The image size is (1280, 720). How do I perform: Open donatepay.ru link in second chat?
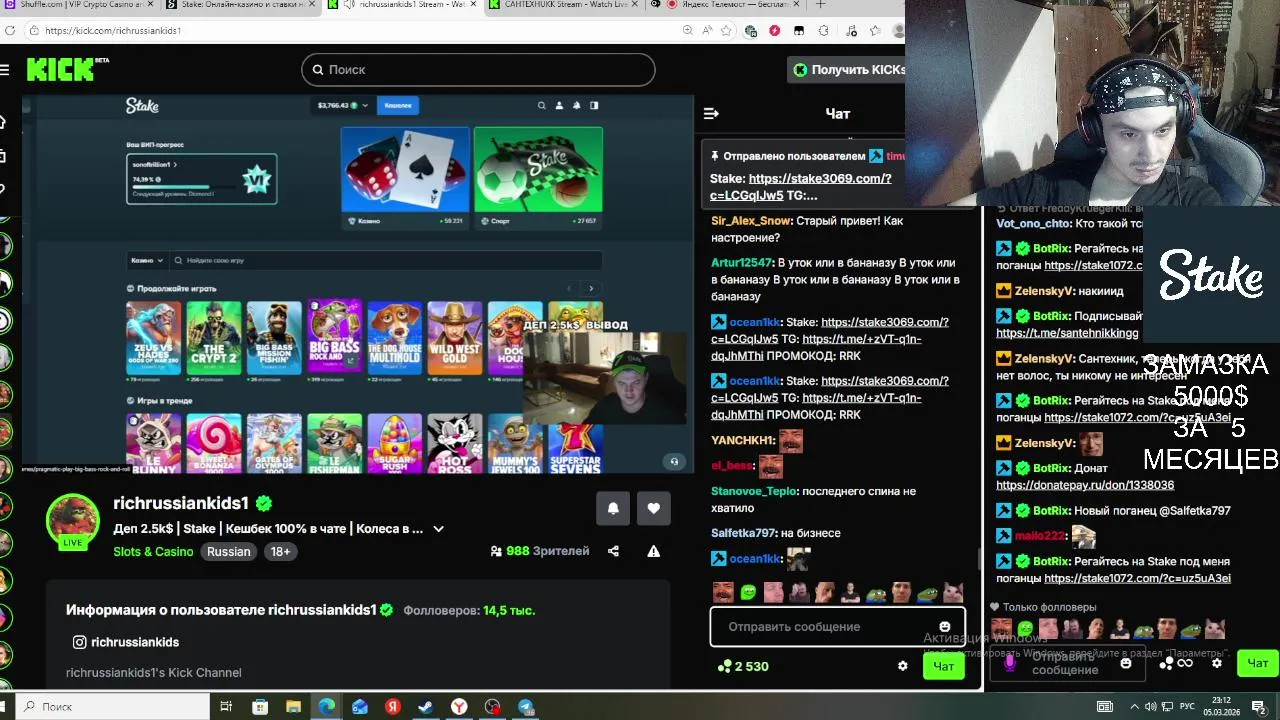[1085, 485]
